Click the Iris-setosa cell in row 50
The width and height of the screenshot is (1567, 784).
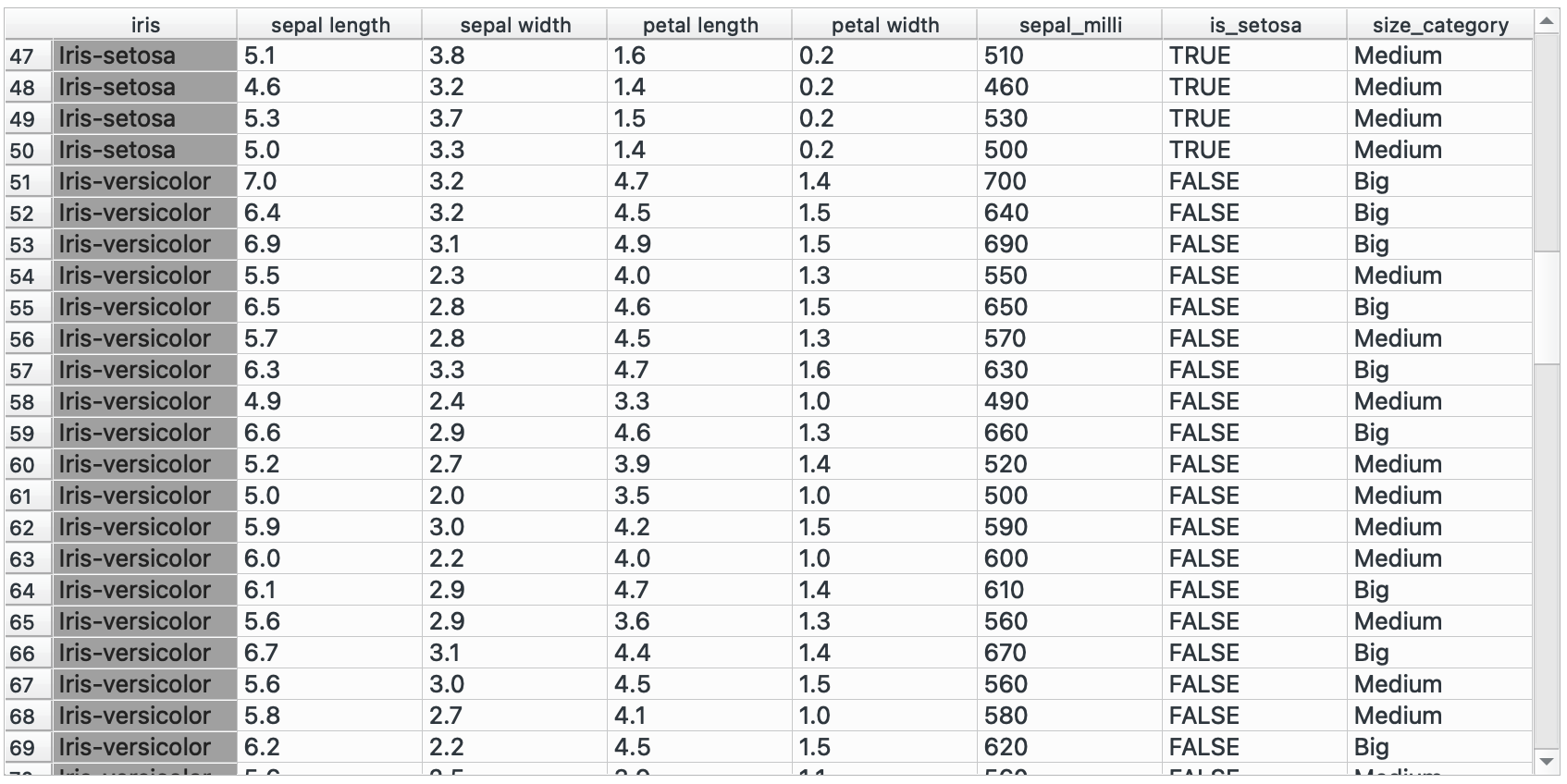click(x=145, y=150)
